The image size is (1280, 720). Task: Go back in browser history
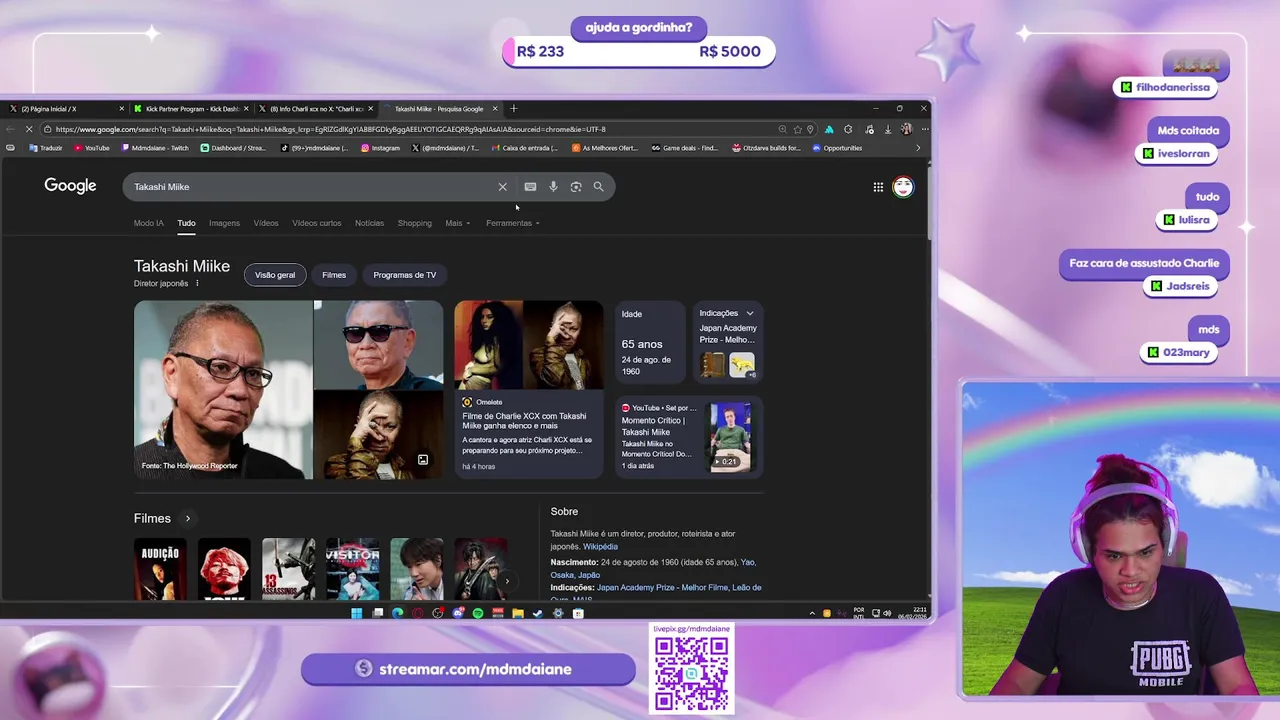point(9,129)
